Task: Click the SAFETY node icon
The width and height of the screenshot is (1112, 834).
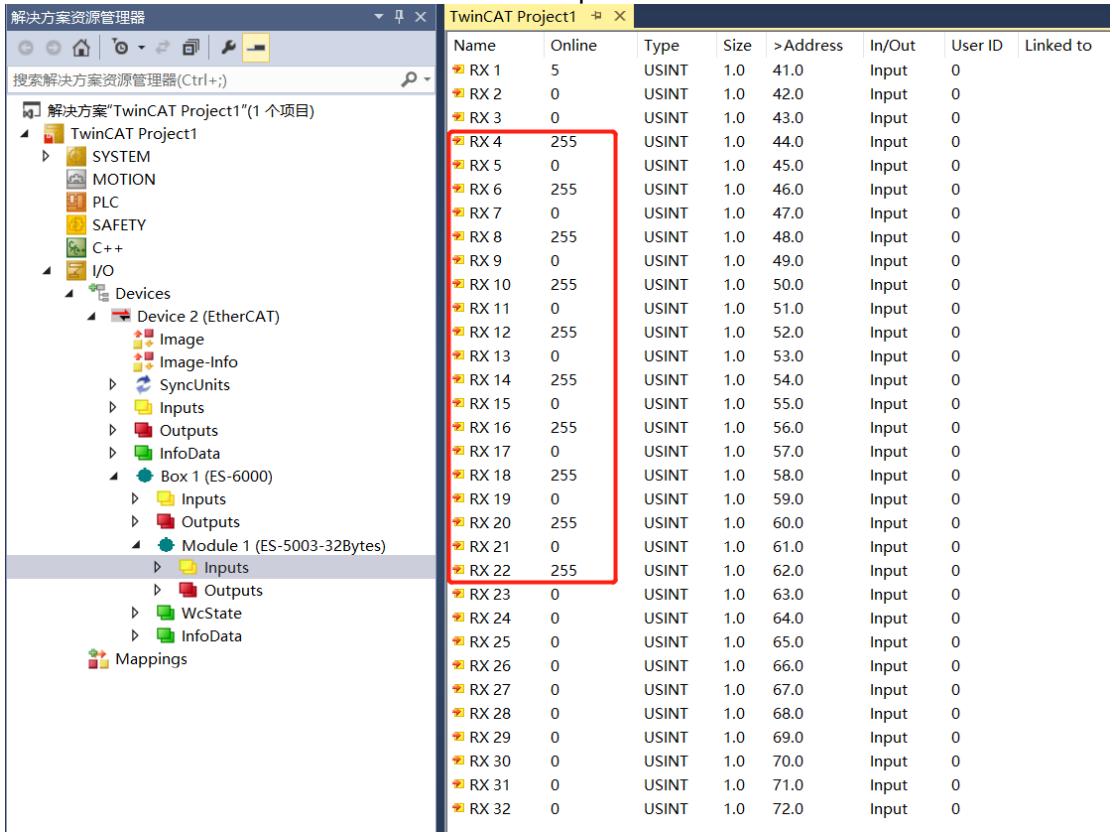Action: point(76,225)
